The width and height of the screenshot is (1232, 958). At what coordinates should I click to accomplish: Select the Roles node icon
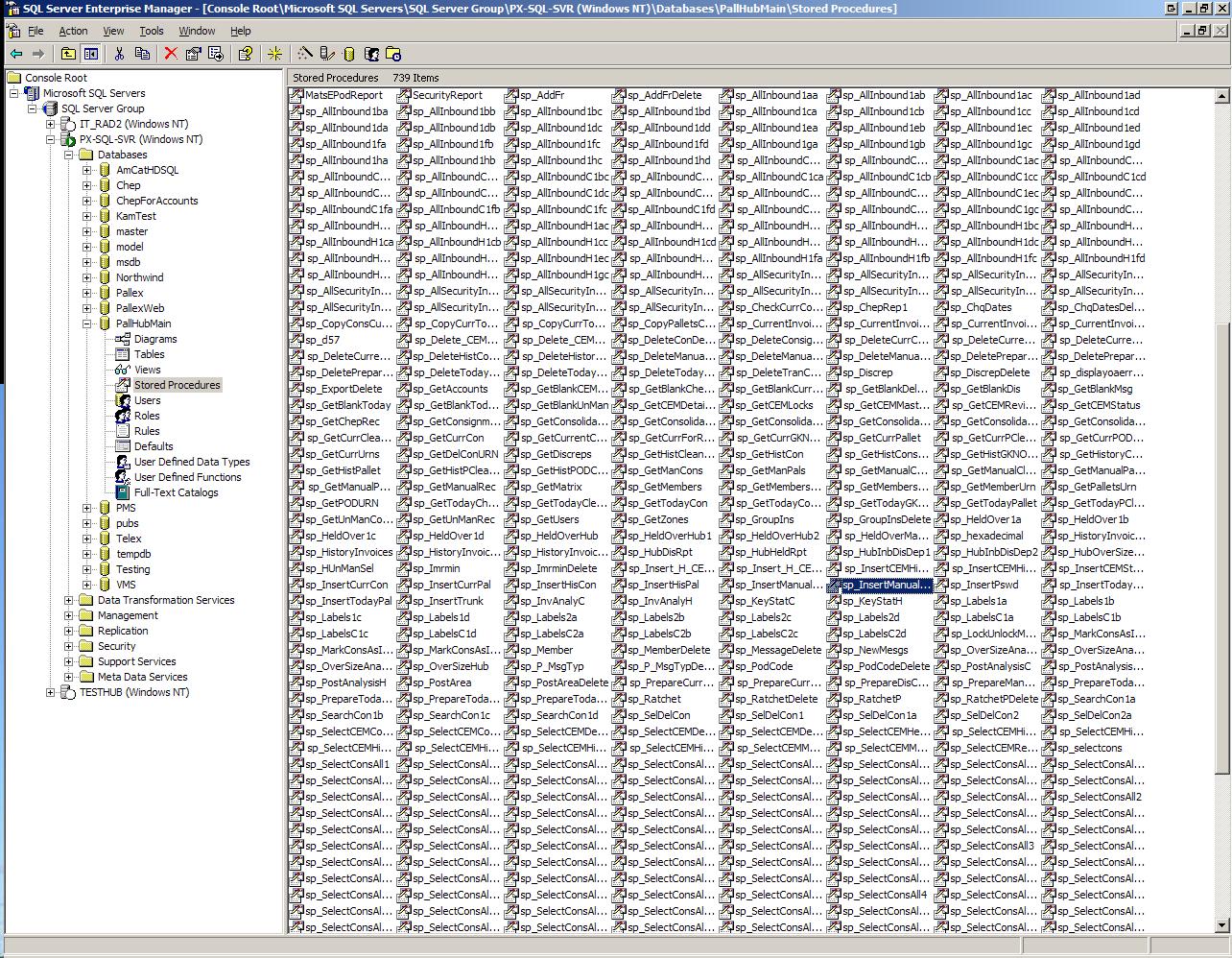pos(123,416)
